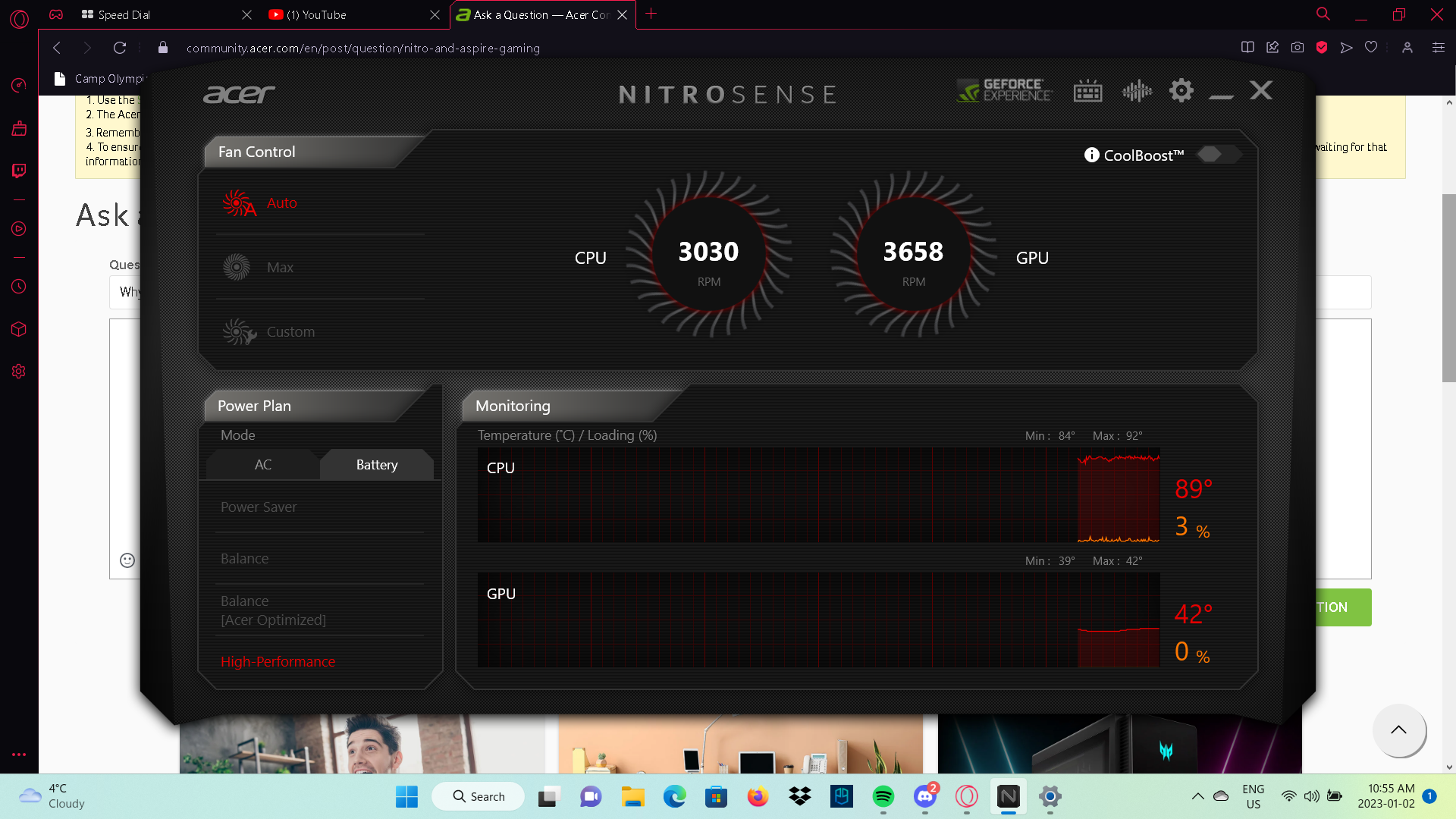Select Custom fan mode
Viewport: 1456px width, 819px height.
click(x=320, y=331)
